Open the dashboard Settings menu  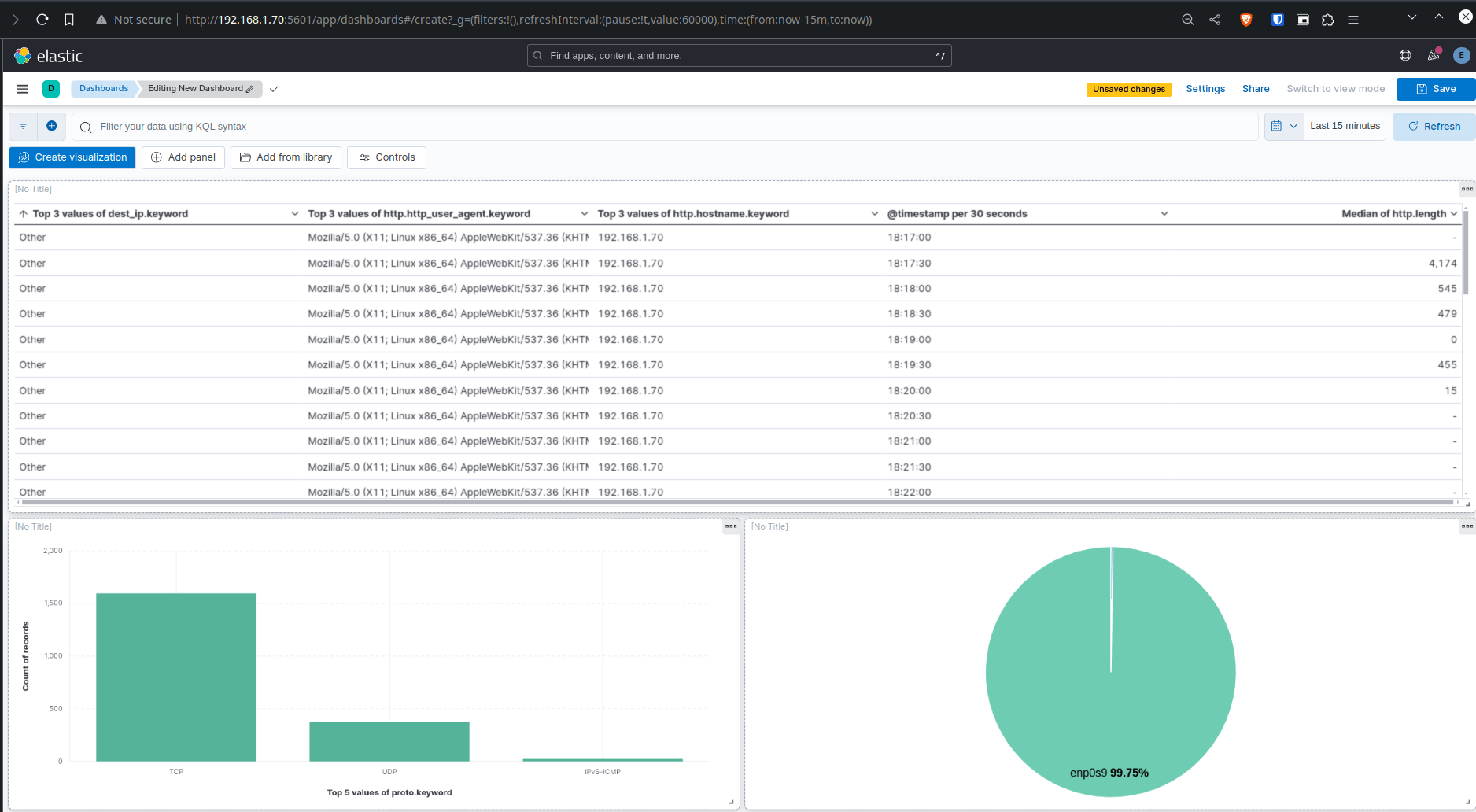click(1205, 89)
